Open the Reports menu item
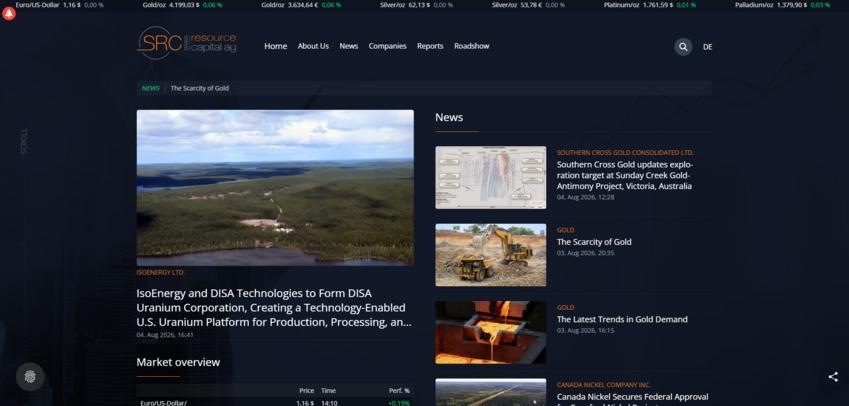This screenshot has height=406, width=849. point(430,46)
